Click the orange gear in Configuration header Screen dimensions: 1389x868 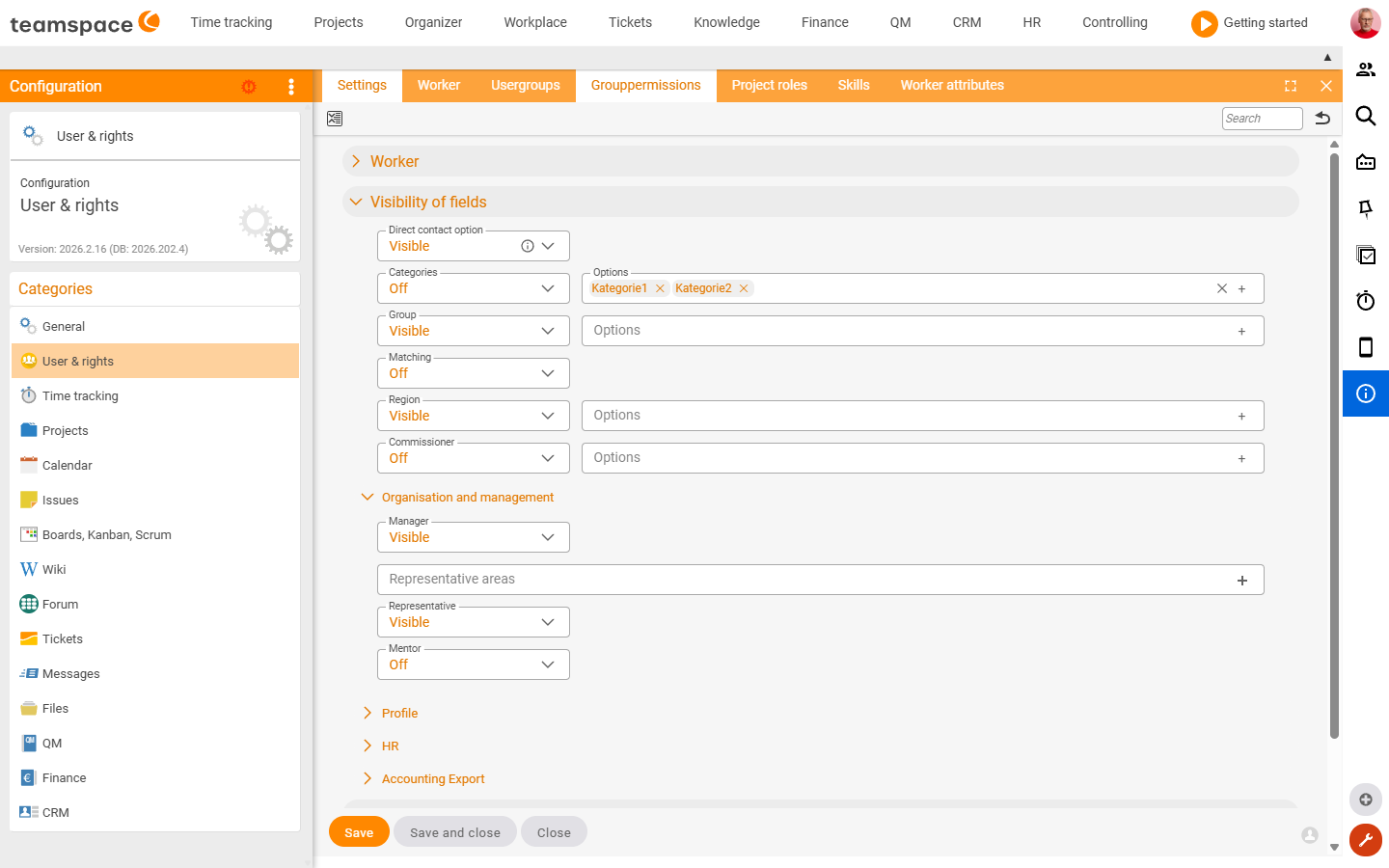[249, 87]
